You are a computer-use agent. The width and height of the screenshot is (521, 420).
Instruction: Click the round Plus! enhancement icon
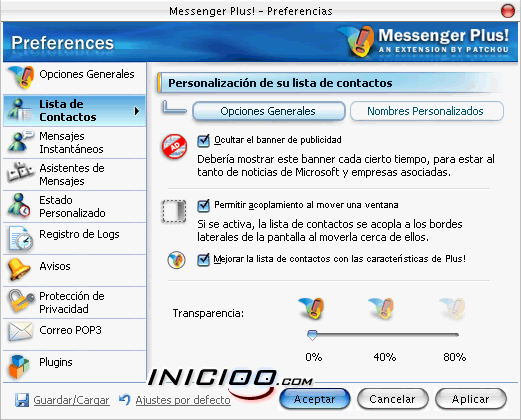(x=176, y=260)
